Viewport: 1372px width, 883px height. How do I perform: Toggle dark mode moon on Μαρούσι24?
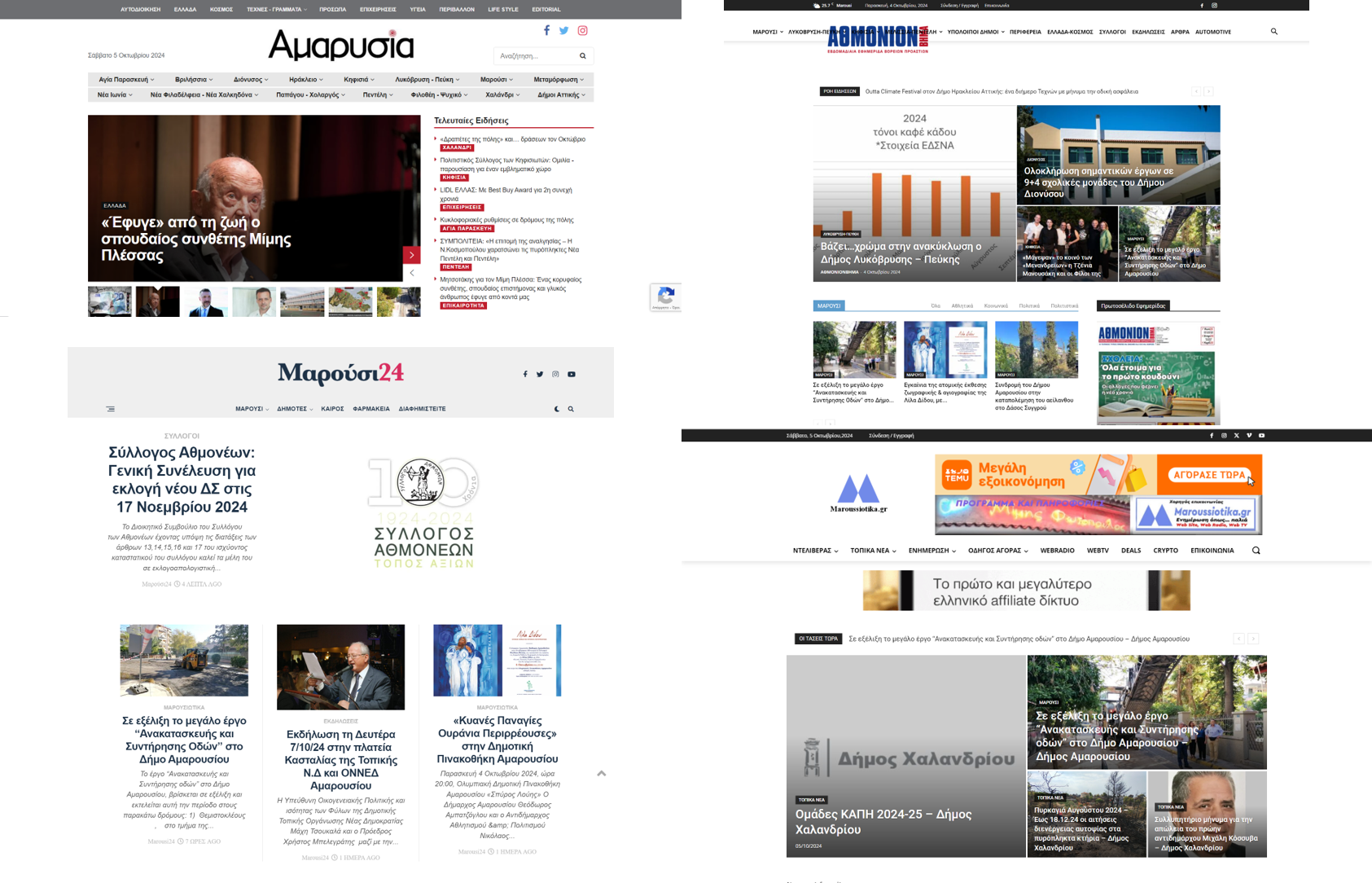coord(557,409)
